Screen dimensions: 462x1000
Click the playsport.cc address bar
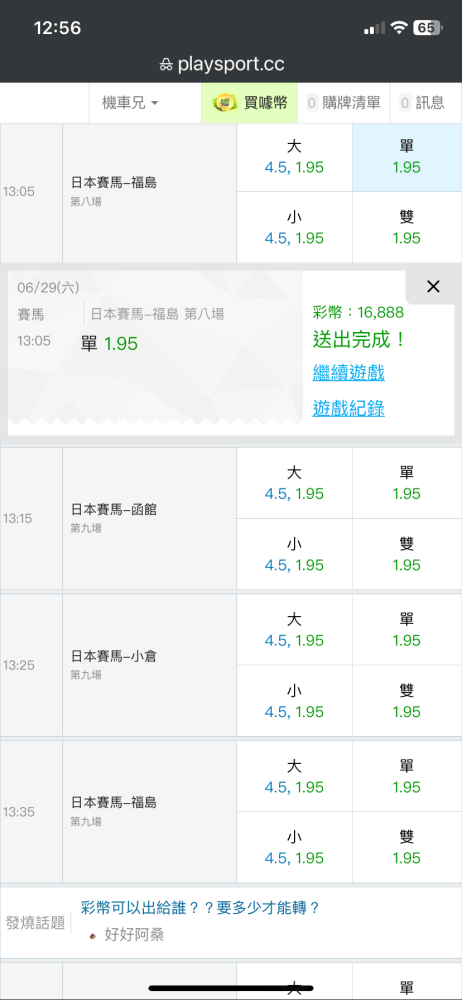pyautogui.click(x=231, y=64)
